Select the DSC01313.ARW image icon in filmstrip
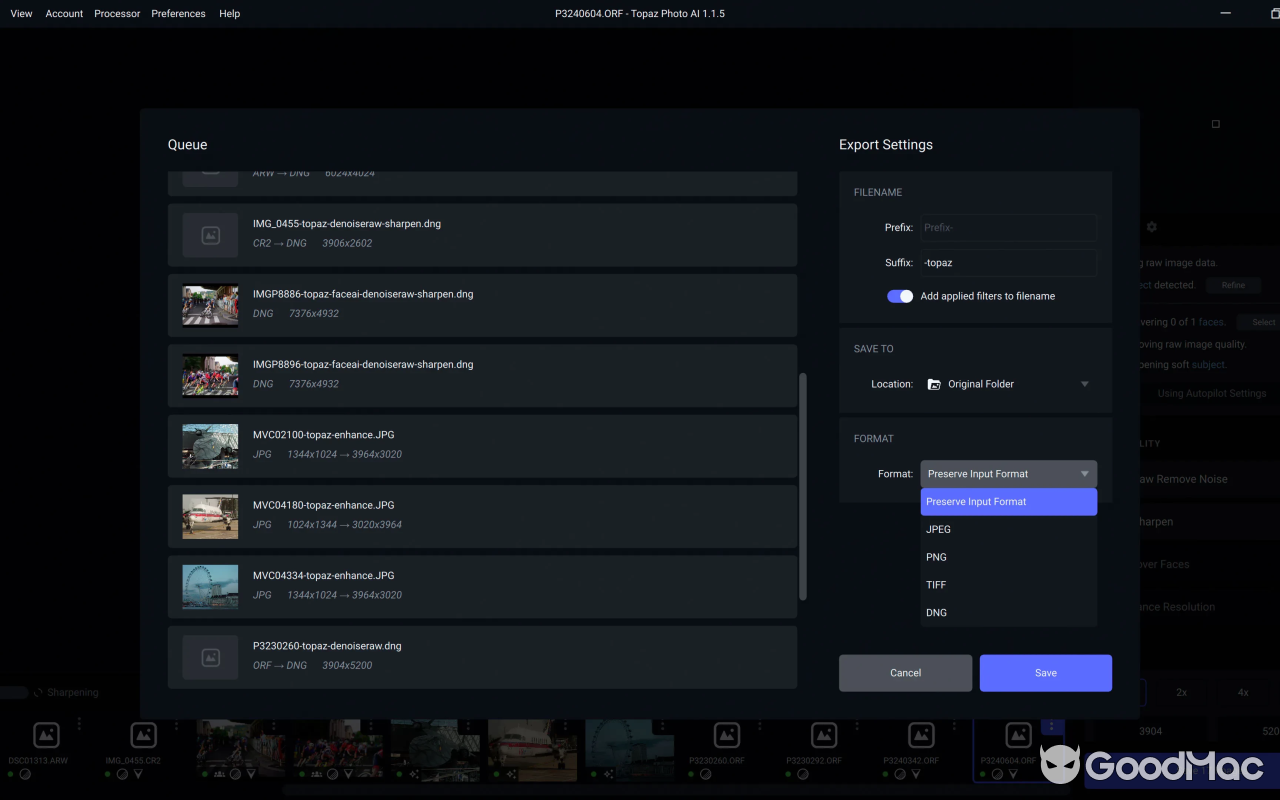This screenshot has height=800, width=1280. click(x=46, y=735)
